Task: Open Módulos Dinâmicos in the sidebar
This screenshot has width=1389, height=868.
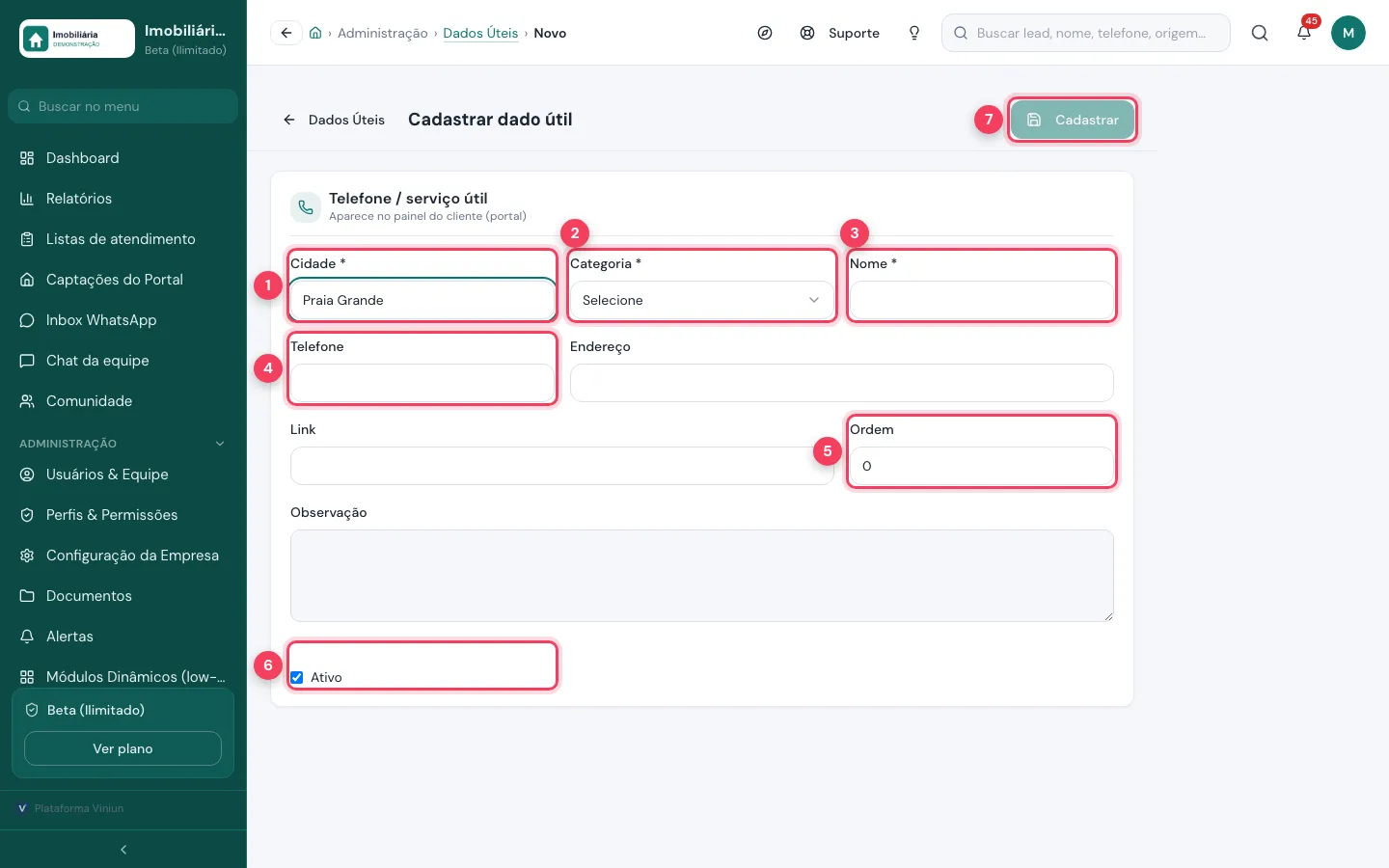Action: click(123, 677)
